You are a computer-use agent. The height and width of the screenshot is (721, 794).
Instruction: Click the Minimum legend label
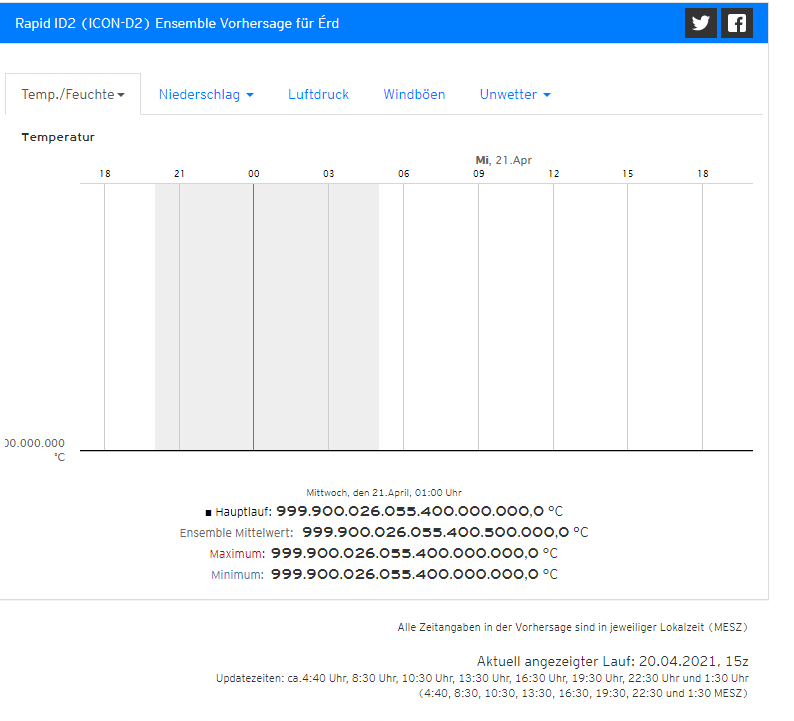click(237, 575)
